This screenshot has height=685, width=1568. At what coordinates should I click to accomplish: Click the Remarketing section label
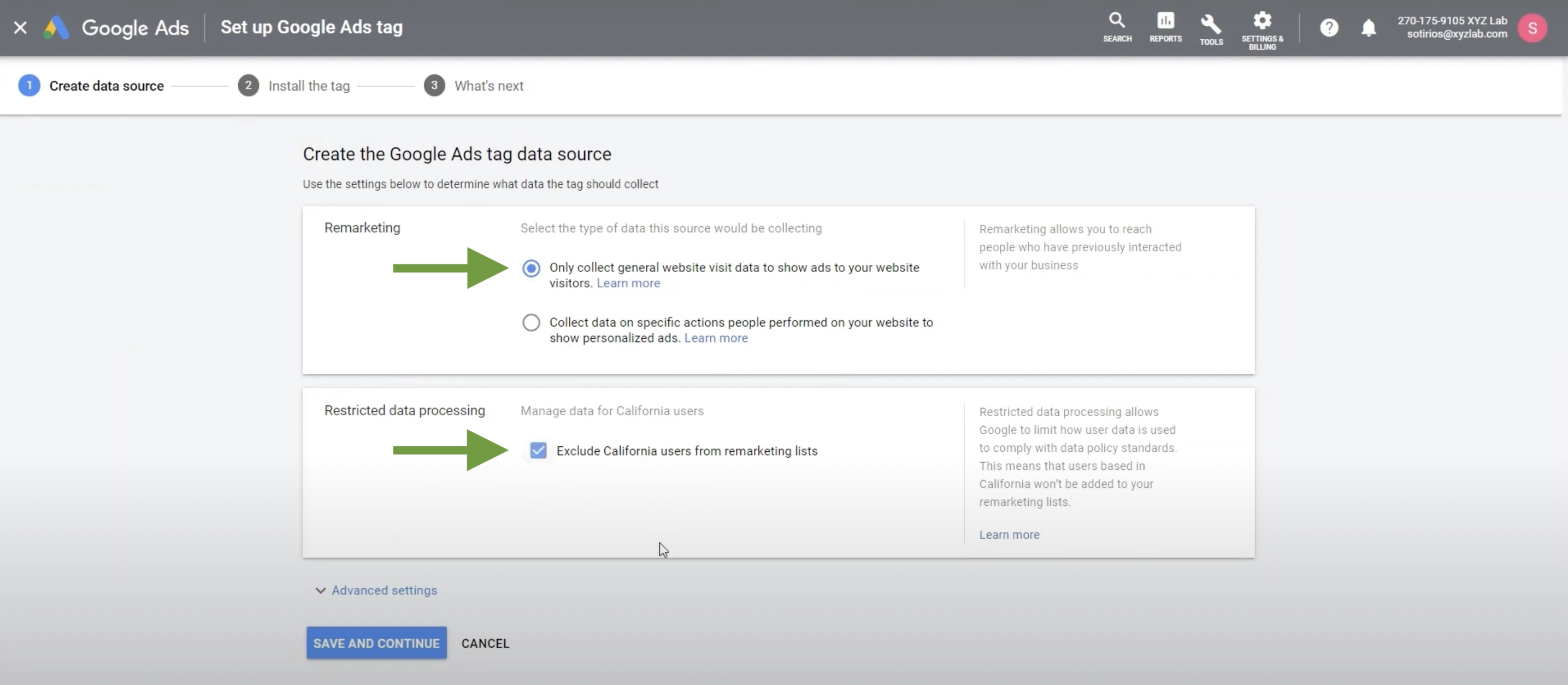(x=362, y=228)
